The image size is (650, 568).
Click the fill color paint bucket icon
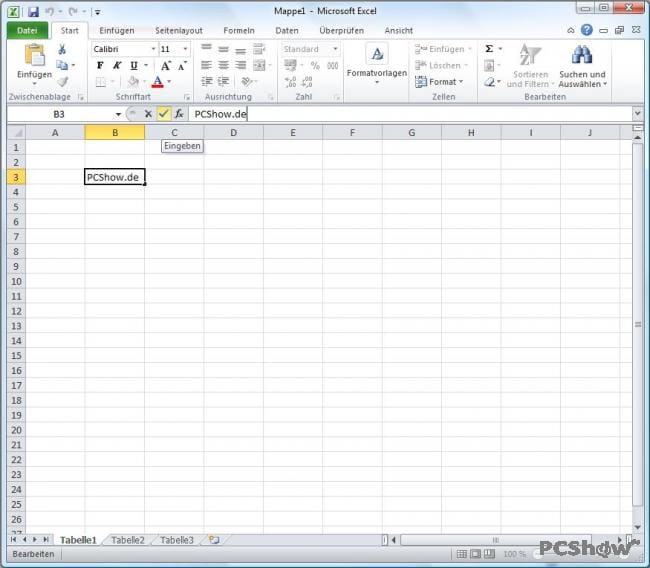[x=133, y=82]
